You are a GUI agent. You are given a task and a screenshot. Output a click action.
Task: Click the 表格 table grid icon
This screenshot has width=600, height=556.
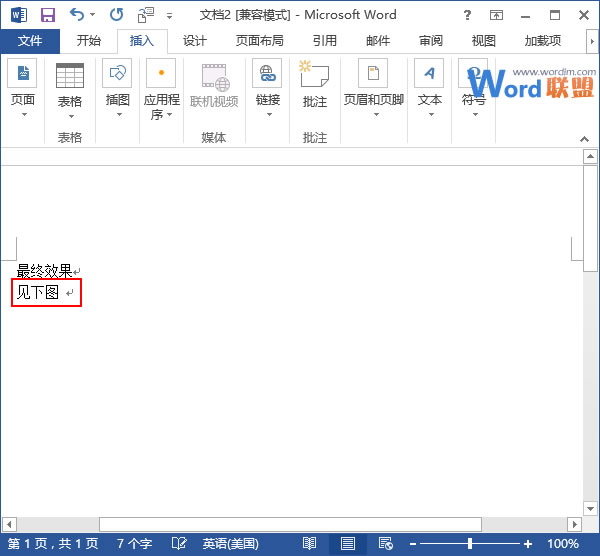click(x=70, y=75)
